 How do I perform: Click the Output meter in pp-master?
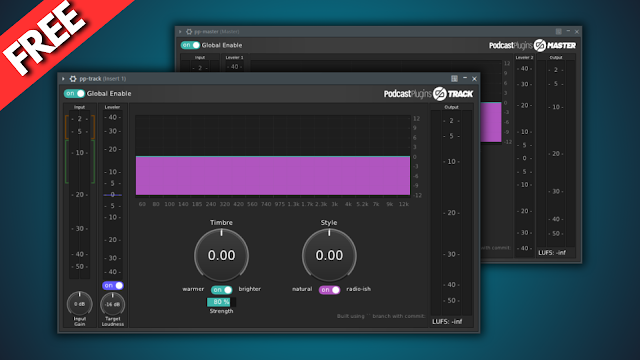[556, 153]
